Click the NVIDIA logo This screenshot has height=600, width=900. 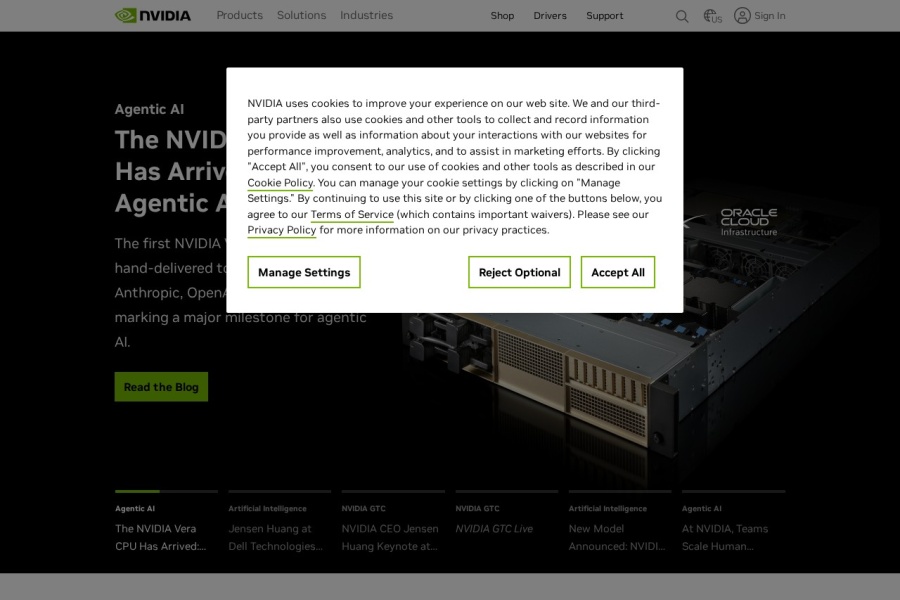153,16
